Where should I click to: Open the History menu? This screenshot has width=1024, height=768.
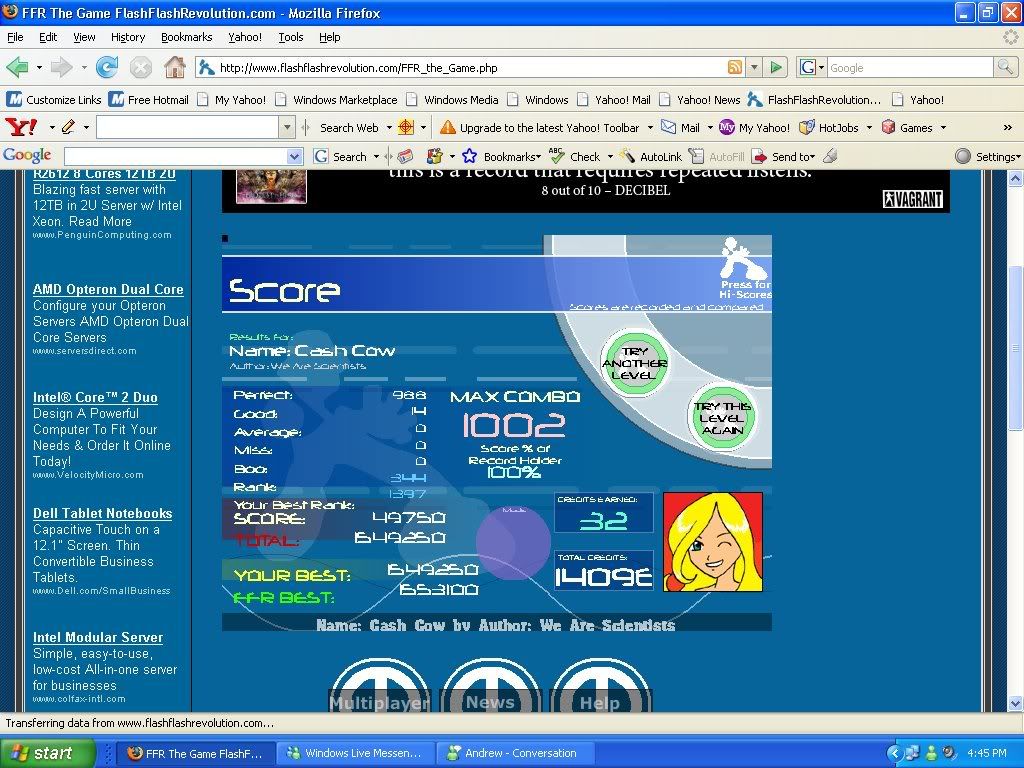pos(128,37)
